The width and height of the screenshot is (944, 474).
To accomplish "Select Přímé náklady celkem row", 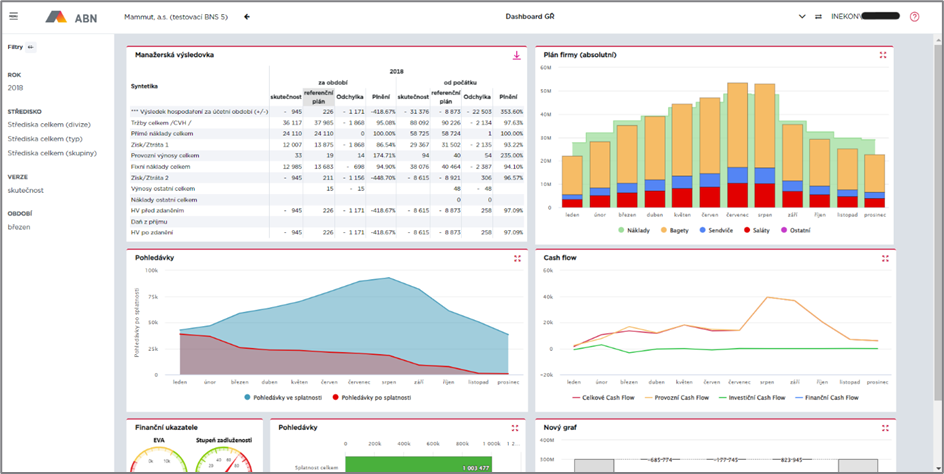I will (327, 133).
